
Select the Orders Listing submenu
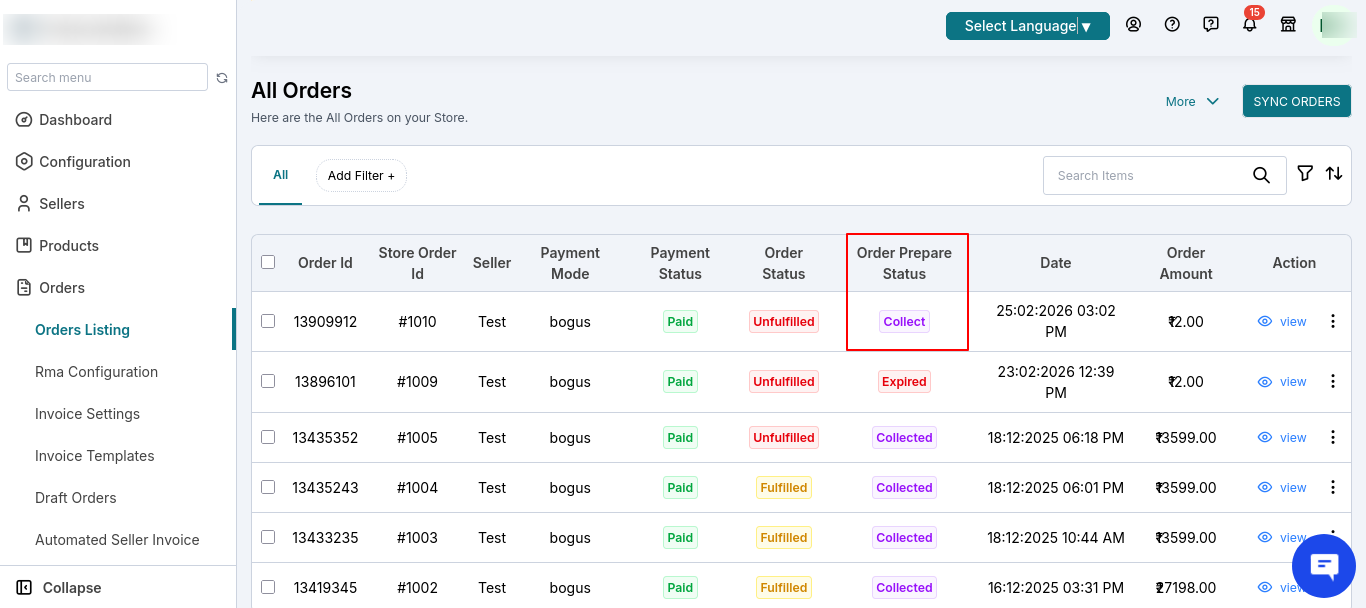pos(82,330)
